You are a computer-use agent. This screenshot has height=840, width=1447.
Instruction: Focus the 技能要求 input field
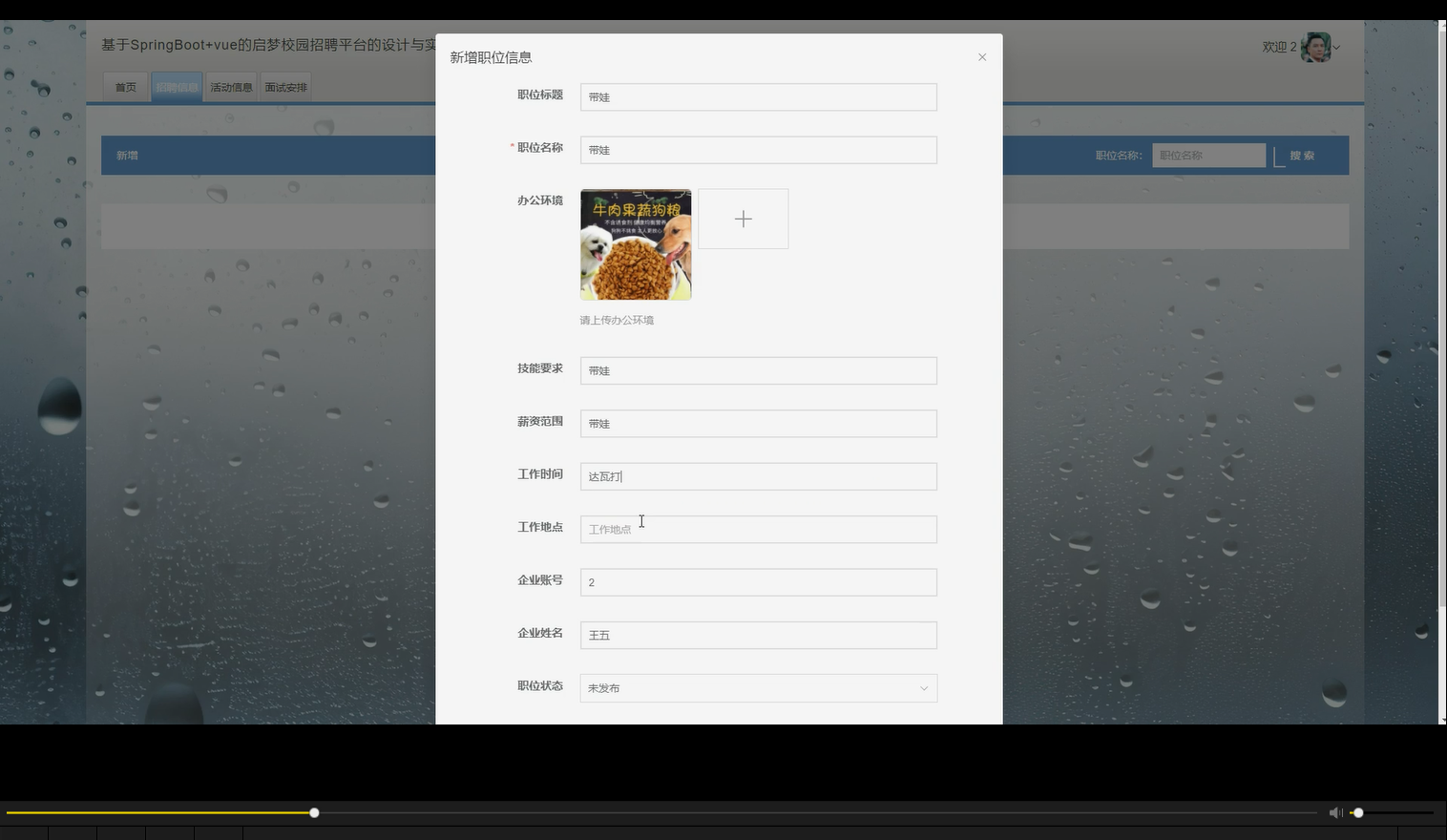759,370
